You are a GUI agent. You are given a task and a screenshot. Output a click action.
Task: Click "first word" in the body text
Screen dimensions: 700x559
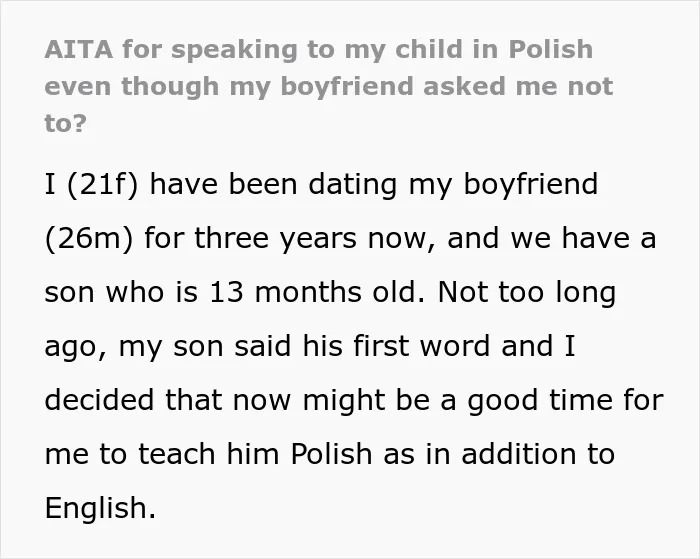(421, 346)
